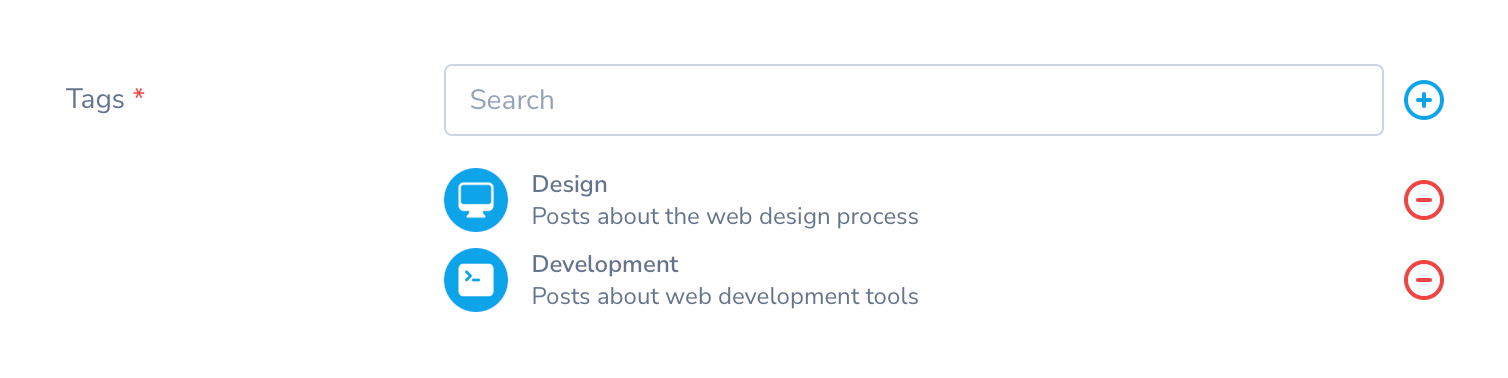Select the Development tag title

point(605,264)
